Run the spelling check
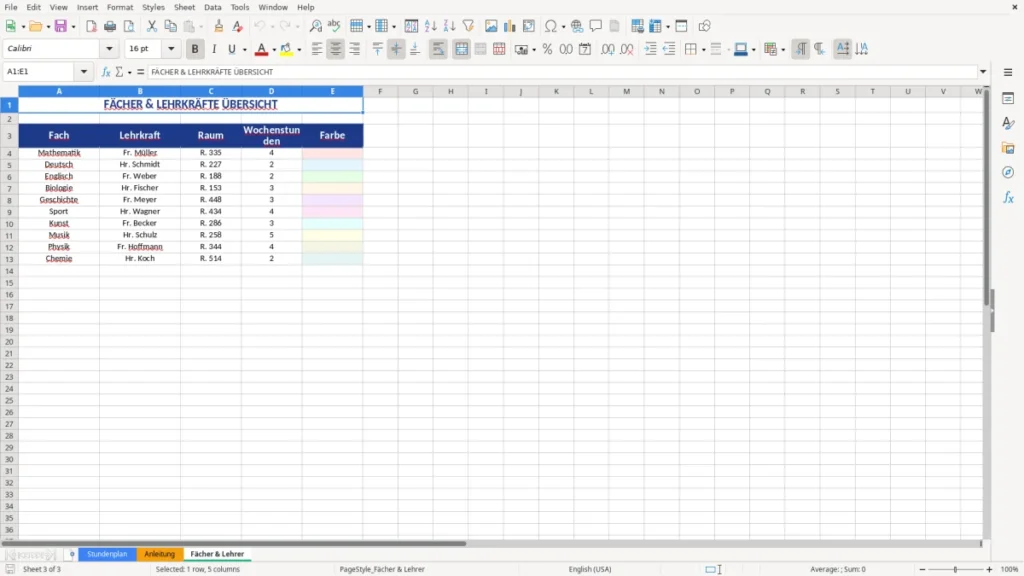 (x=334, y=26)
